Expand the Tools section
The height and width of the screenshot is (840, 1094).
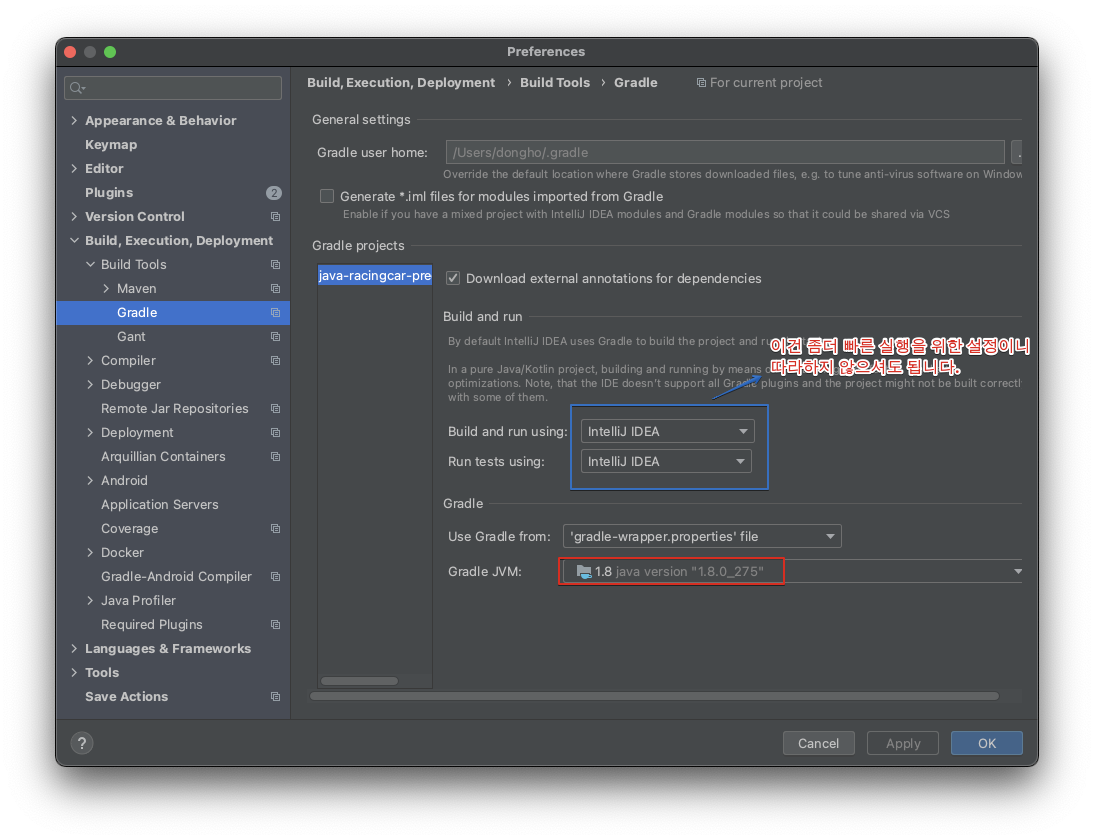pos(74,673)
